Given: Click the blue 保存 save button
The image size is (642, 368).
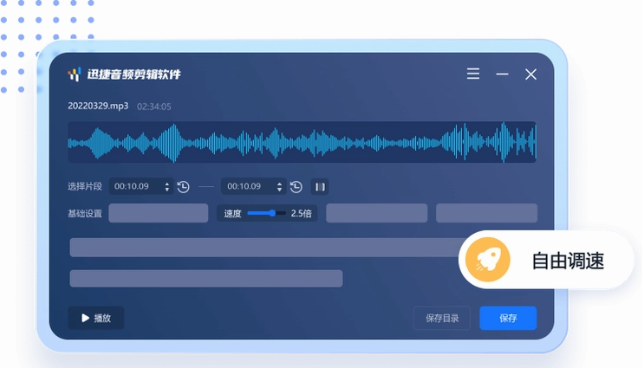Looking at the screenshot, I should point(508,318).
